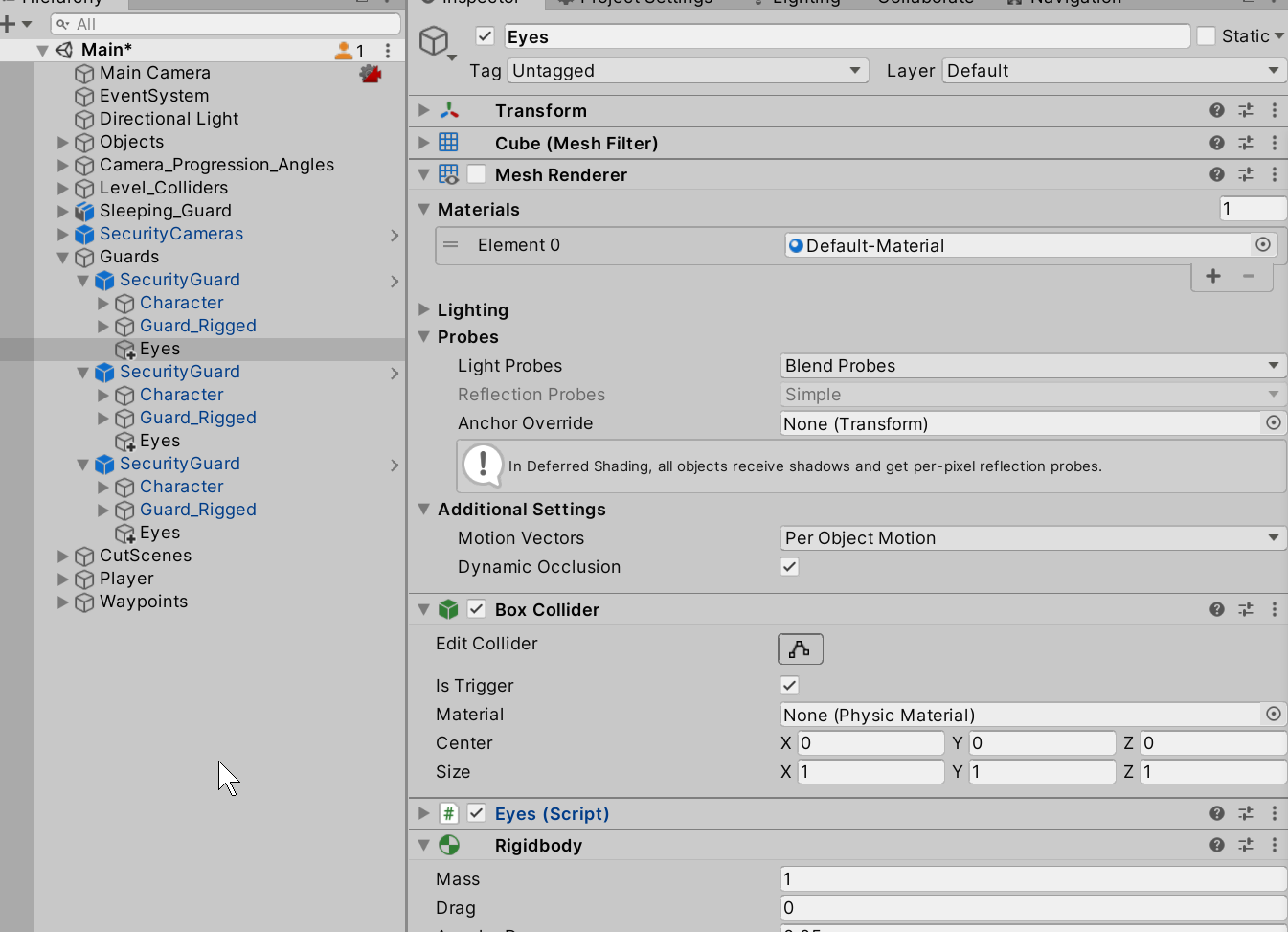
Task: Uncheck the Dynamic Occlusion checkbox
Action: [790, 566]
